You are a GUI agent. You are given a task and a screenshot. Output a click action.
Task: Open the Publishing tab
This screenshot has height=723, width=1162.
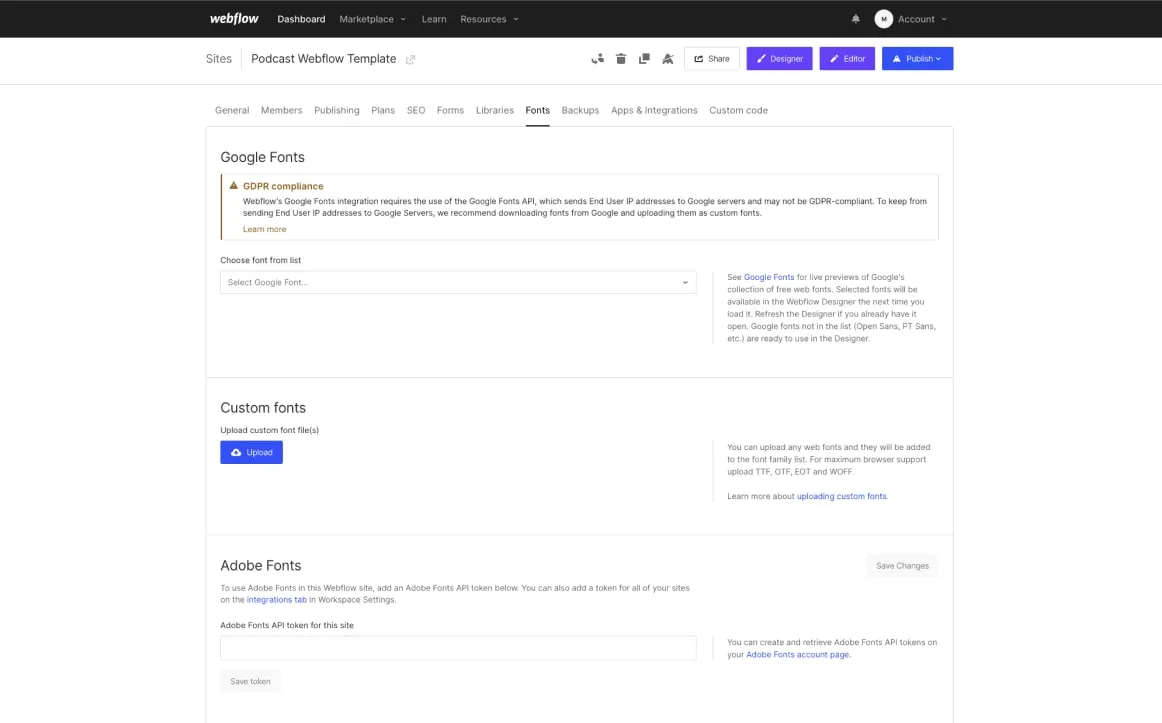(336, 110)
